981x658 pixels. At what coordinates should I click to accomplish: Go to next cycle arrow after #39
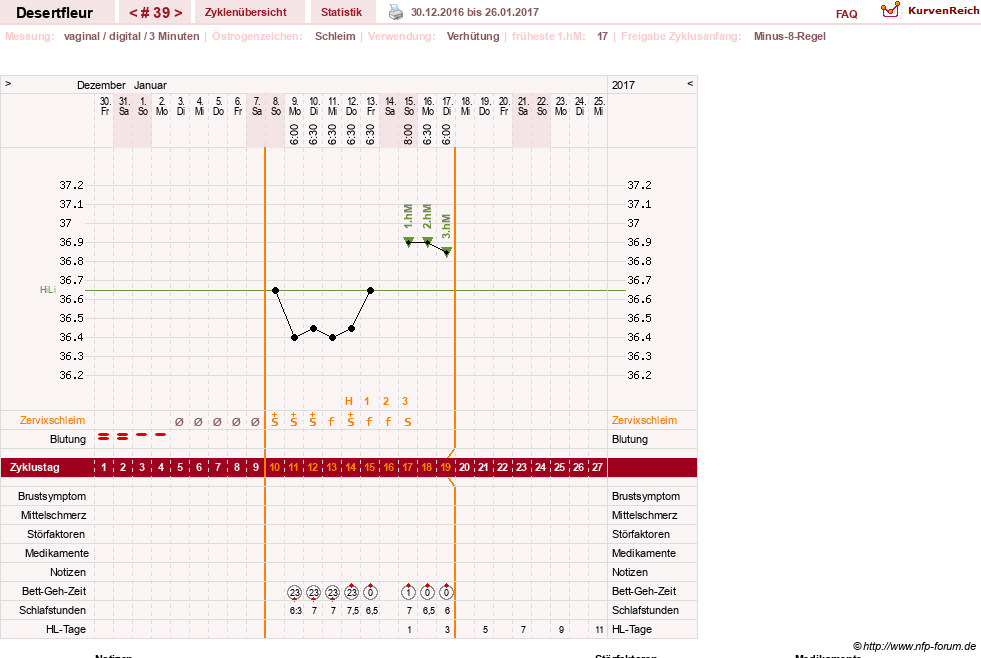point(178,13)
